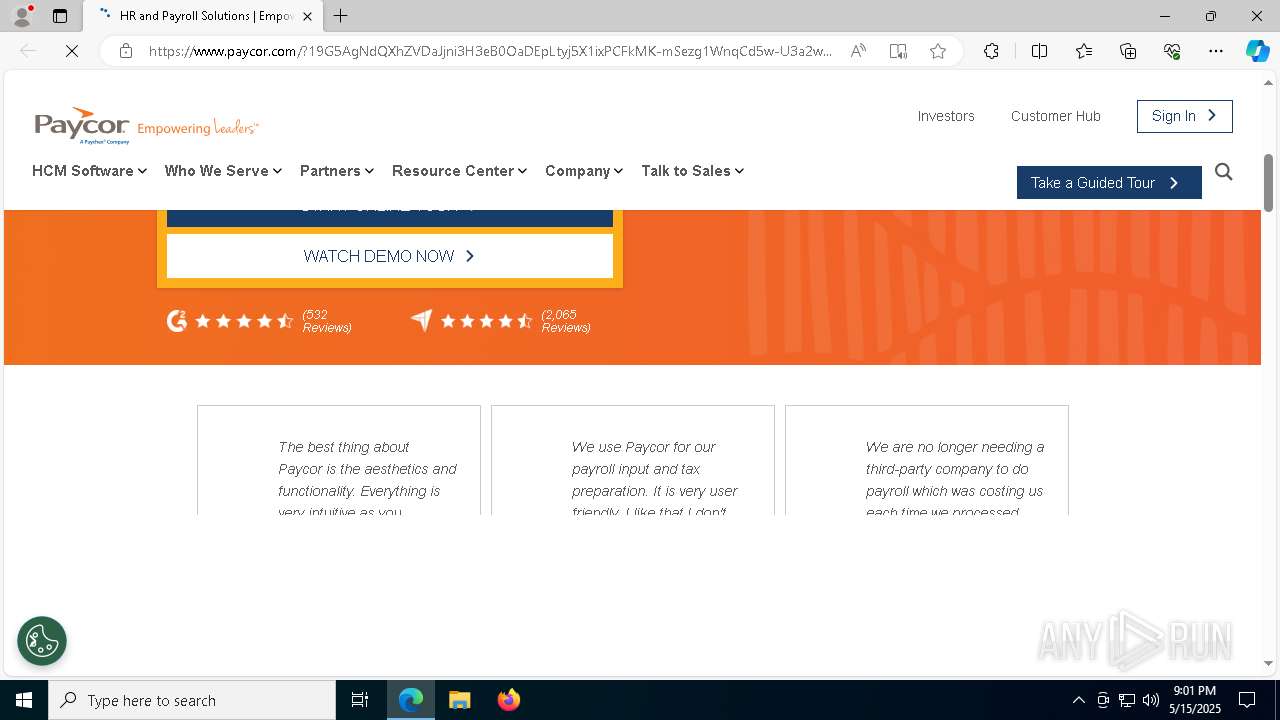Screen dimensions: 1280x720
Task: Click Type here to search box
Action: click(x=192, y=700)
